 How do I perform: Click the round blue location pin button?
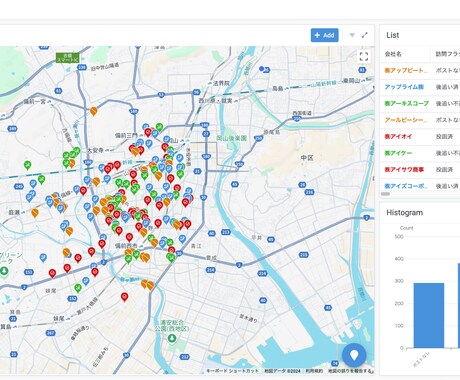pos(354,355)
